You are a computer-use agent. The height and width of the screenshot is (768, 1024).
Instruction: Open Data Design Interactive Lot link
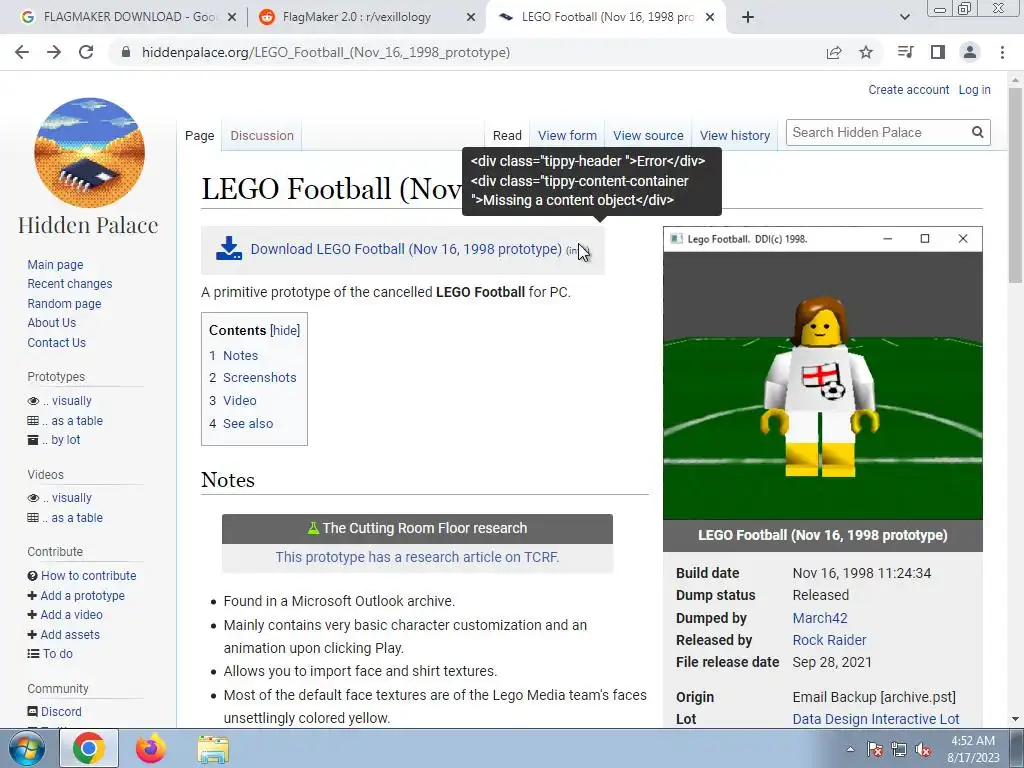click(876, 719)
